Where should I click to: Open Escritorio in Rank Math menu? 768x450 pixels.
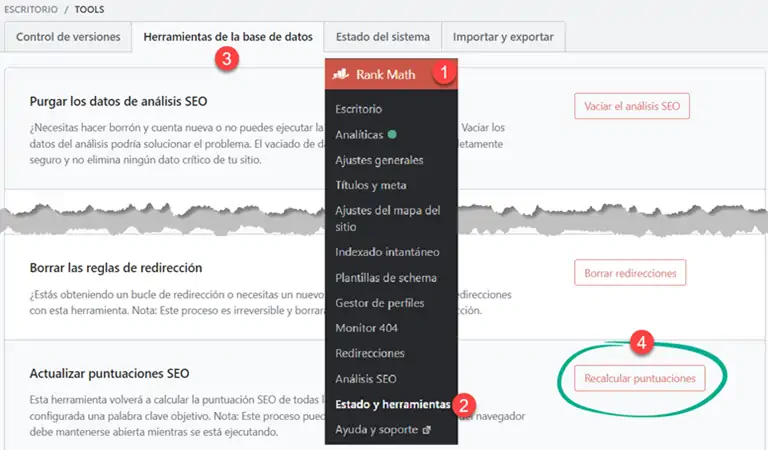pyautogui.click(x=359, y=109)
